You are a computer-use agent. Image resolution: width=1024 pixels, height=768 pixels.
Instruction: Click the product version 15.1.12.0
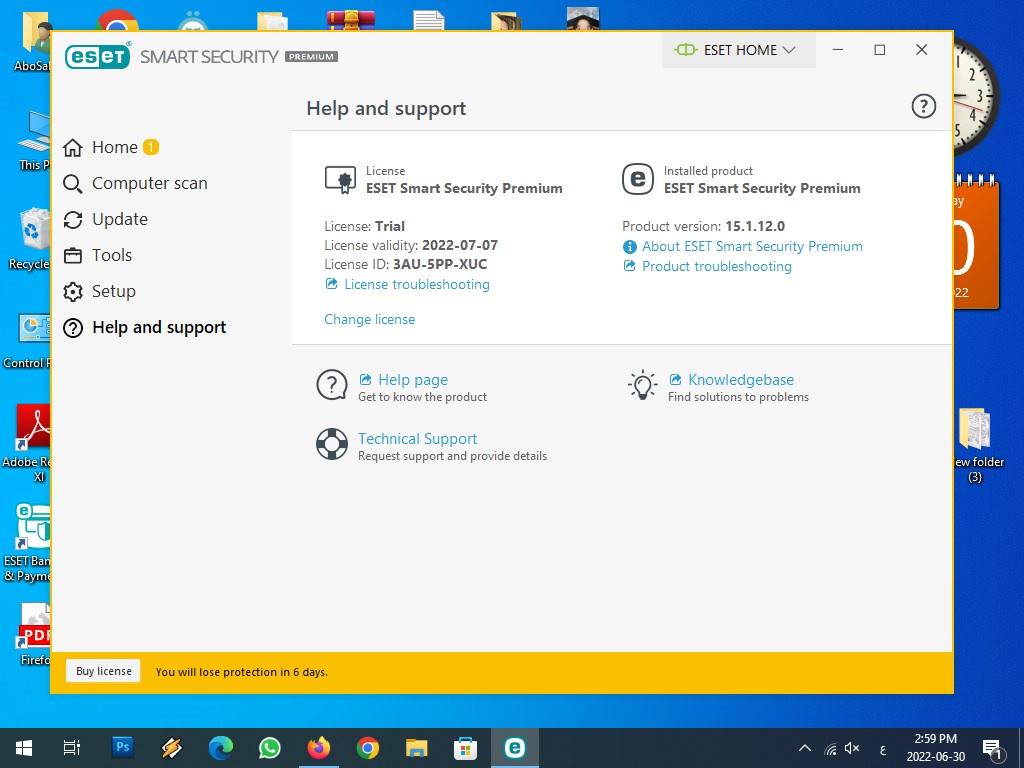pos(755,227)
